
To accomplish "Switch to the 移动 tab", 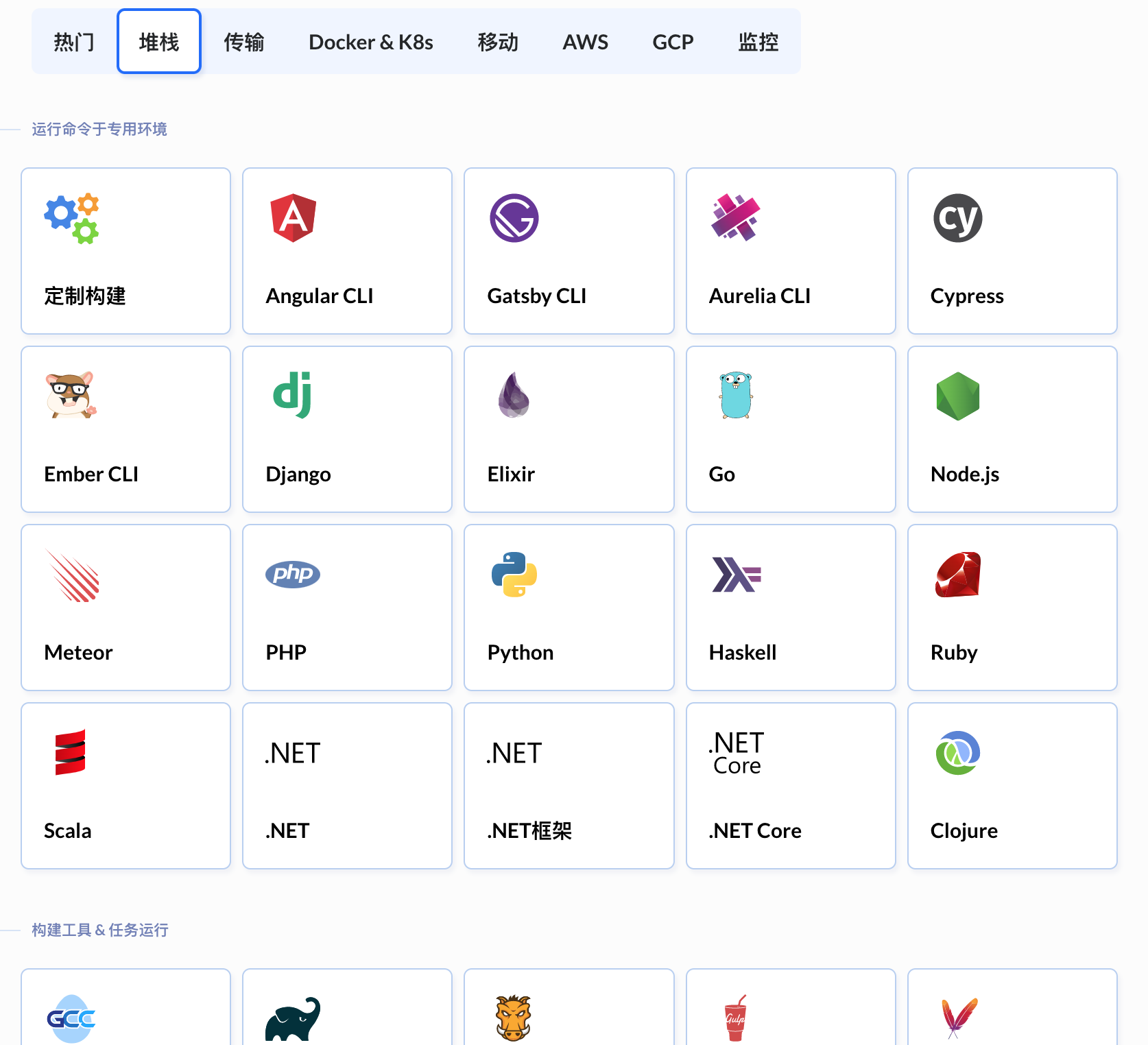I will pyautogui.click(x=498, y=42).
